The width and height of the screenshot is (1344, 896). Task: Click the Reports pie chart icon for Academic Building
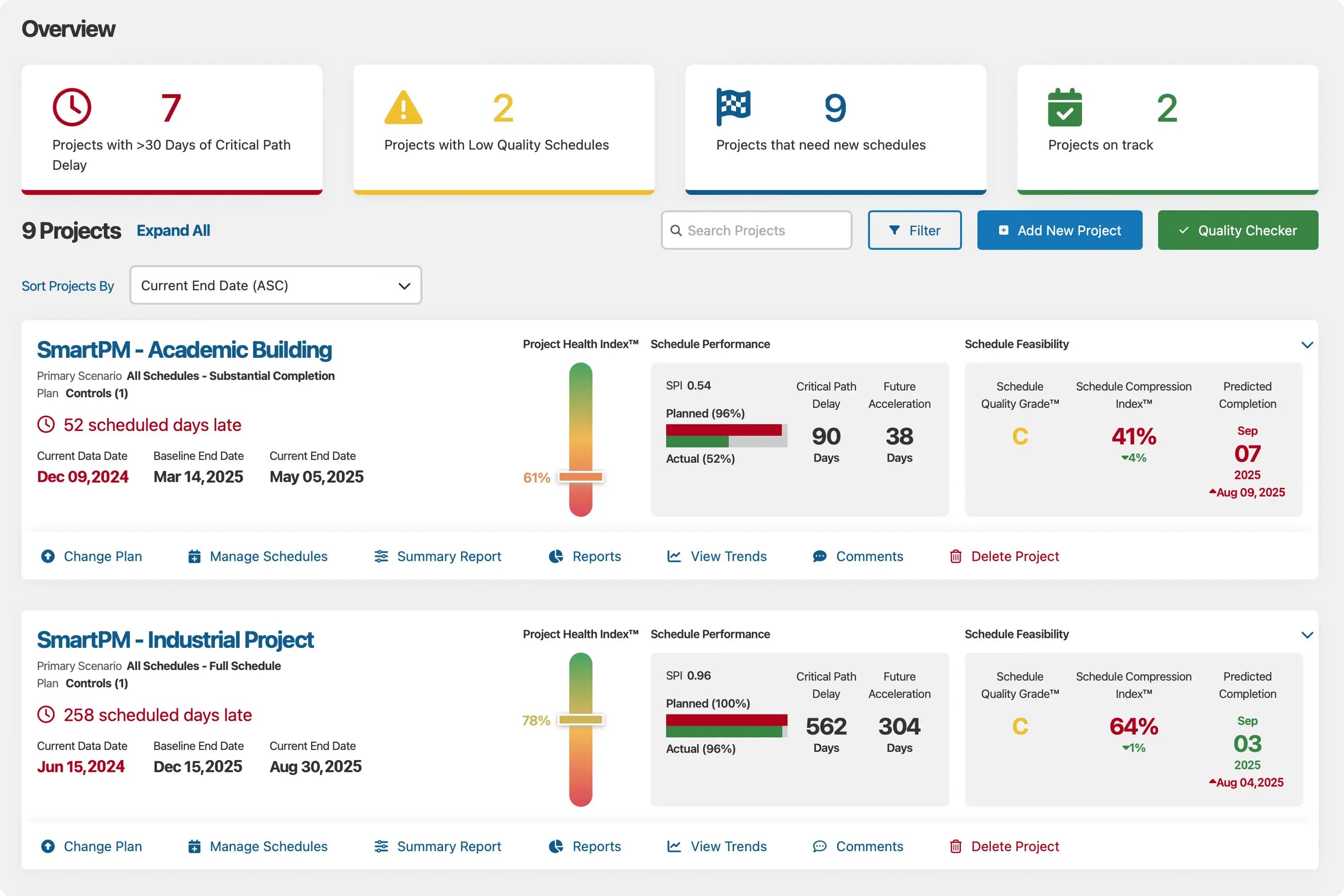point(556,556)
